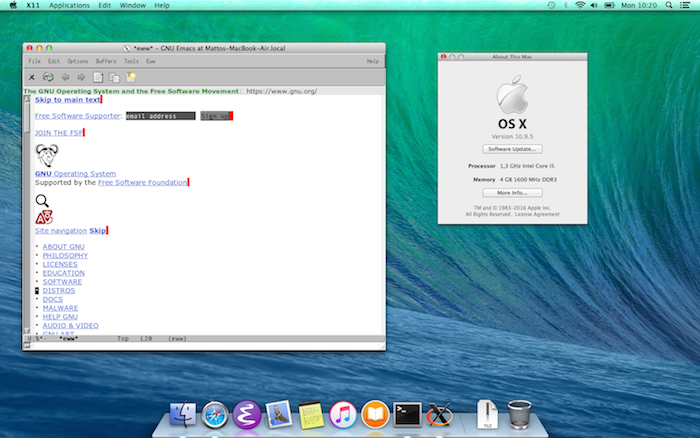Open the yellow Notes app in Dock
This screenshot has height=438, width=700.
[311, 415]
